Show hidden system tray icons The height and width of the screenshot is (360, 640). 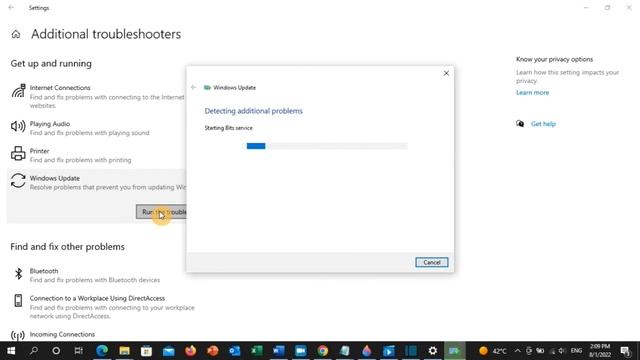(x=518, y=351)
